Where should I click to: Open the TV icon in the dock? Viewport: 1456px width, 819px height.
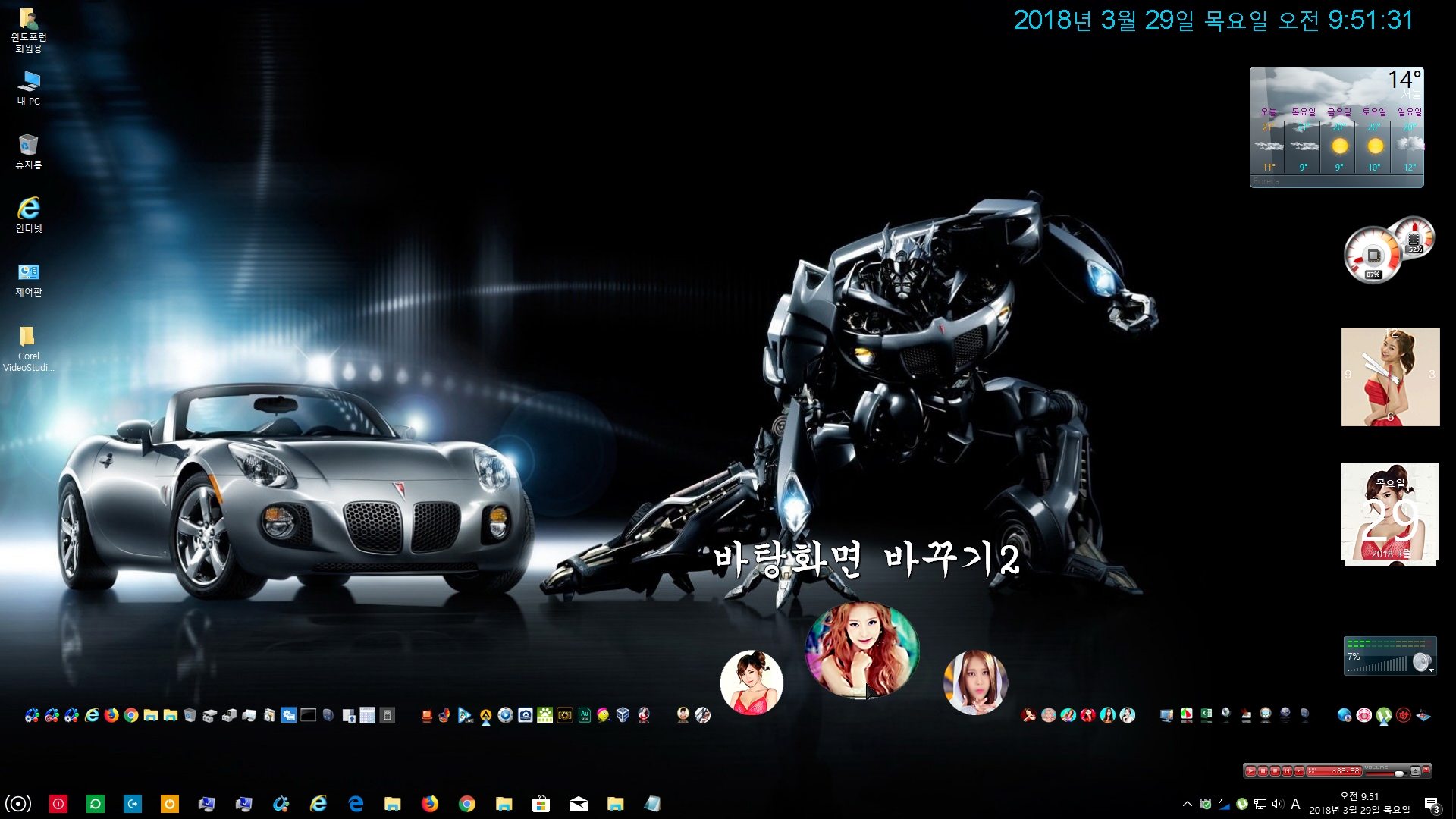click(426, 715)
